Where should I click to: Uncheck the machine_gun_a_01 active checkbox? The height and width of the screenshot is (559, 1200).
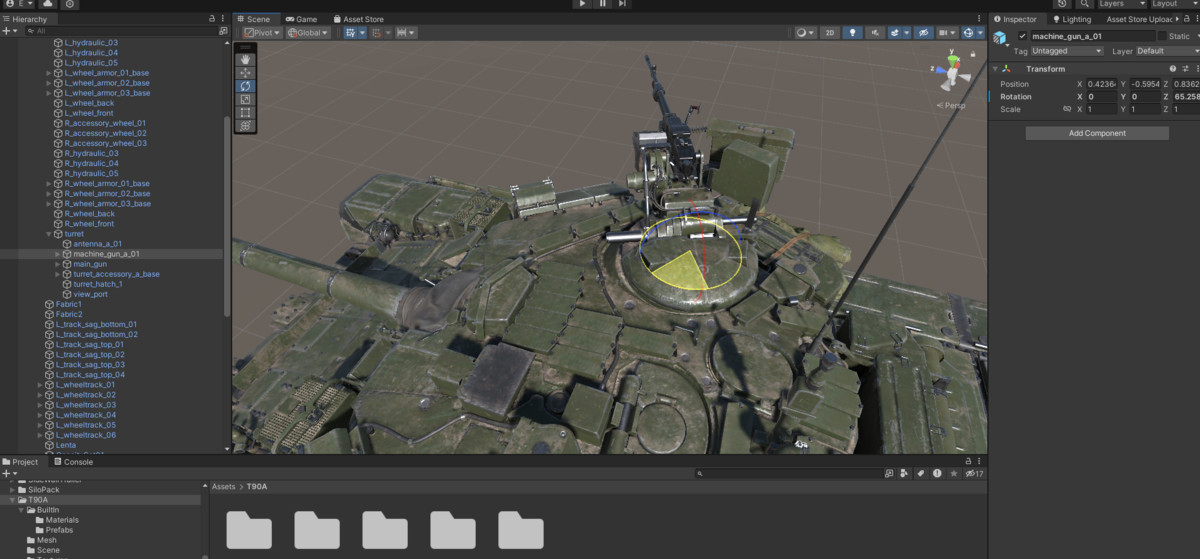click(x=1022, y=36)
